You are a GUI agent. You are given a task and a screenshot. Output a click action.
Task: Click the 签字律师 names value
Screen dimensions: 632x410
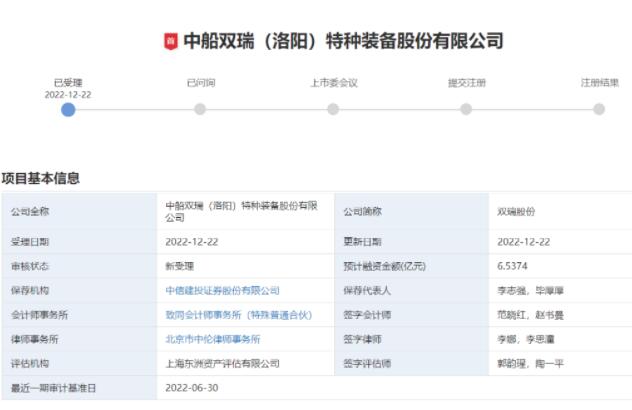pyautogui.click(x=526, y=339)
